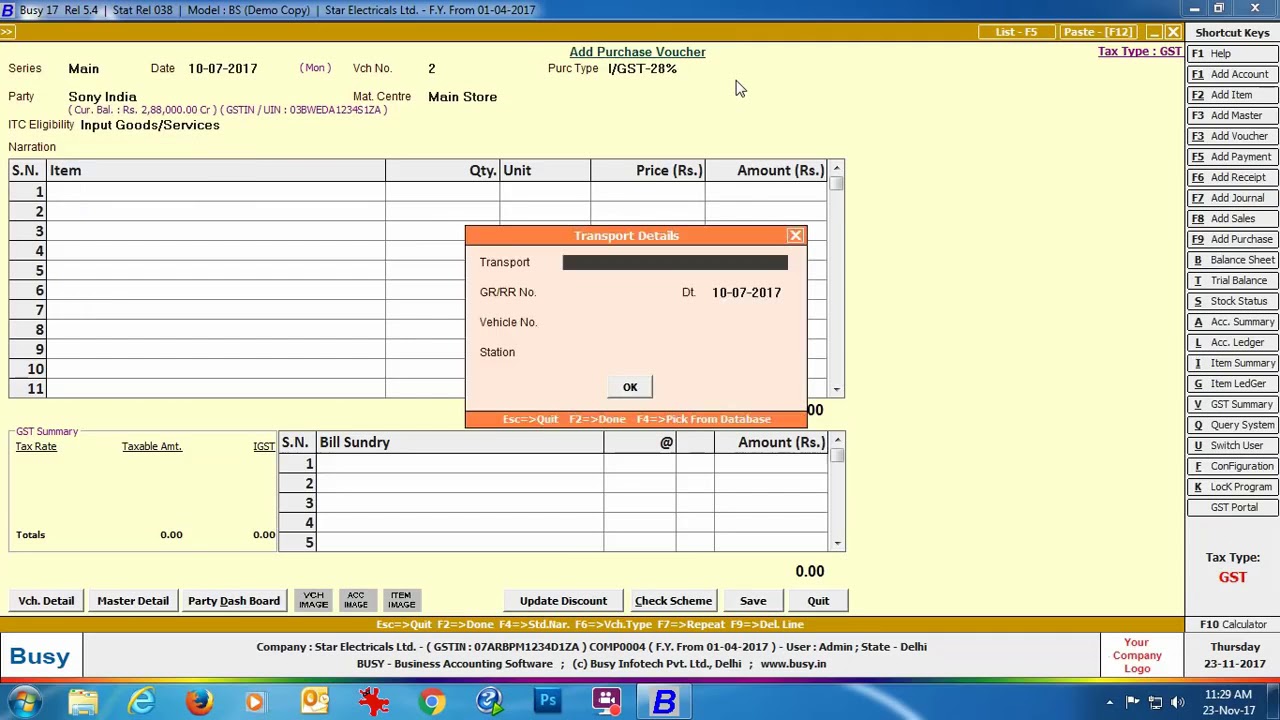The width and height of the screenshot is (1280, 720).
Task: Click Your Company Logo placeholder
Action: [1137, 656]
